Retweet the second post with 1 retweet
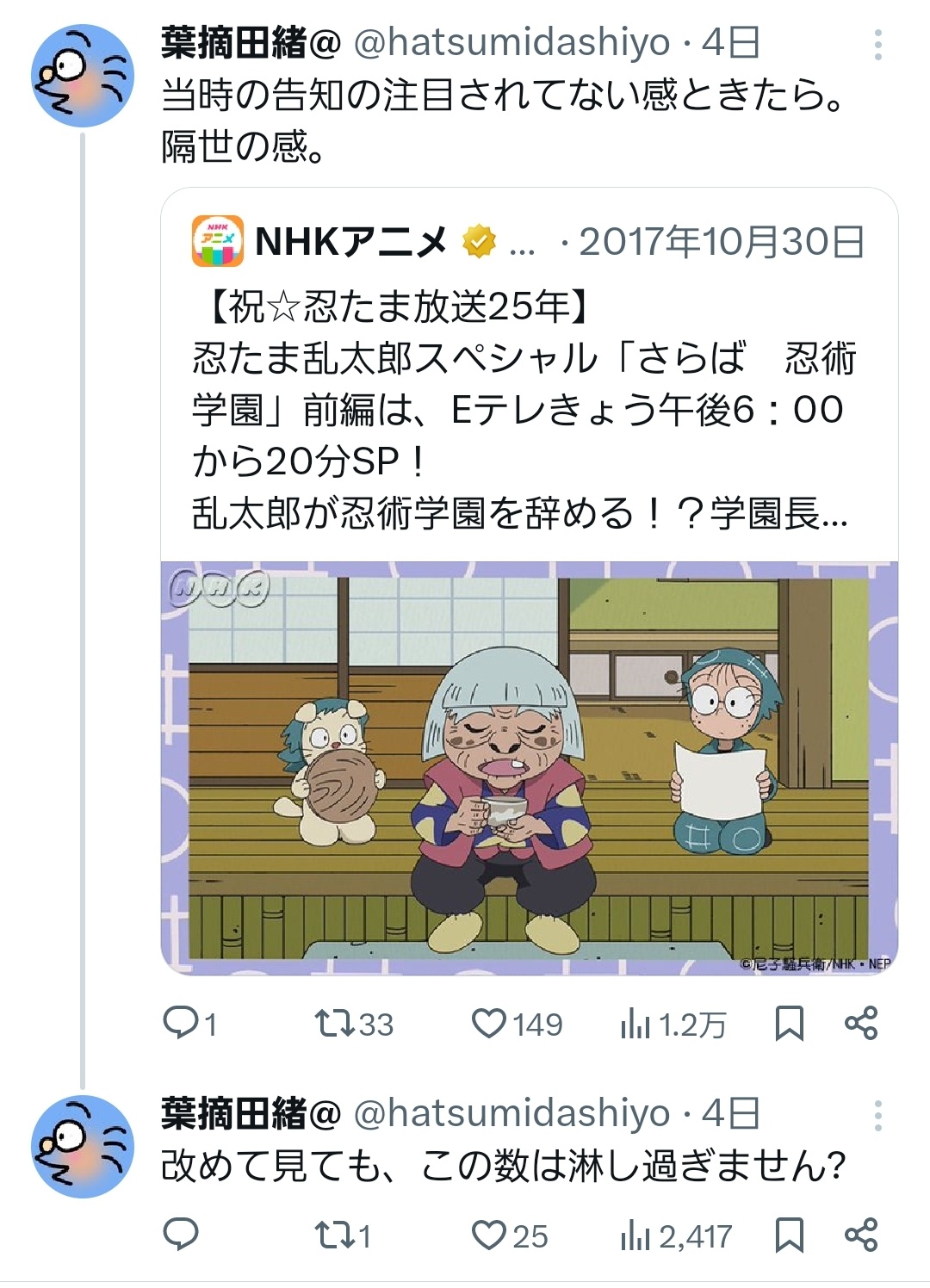Screen dimensions: 930x1288 (x=343, y=1235)
